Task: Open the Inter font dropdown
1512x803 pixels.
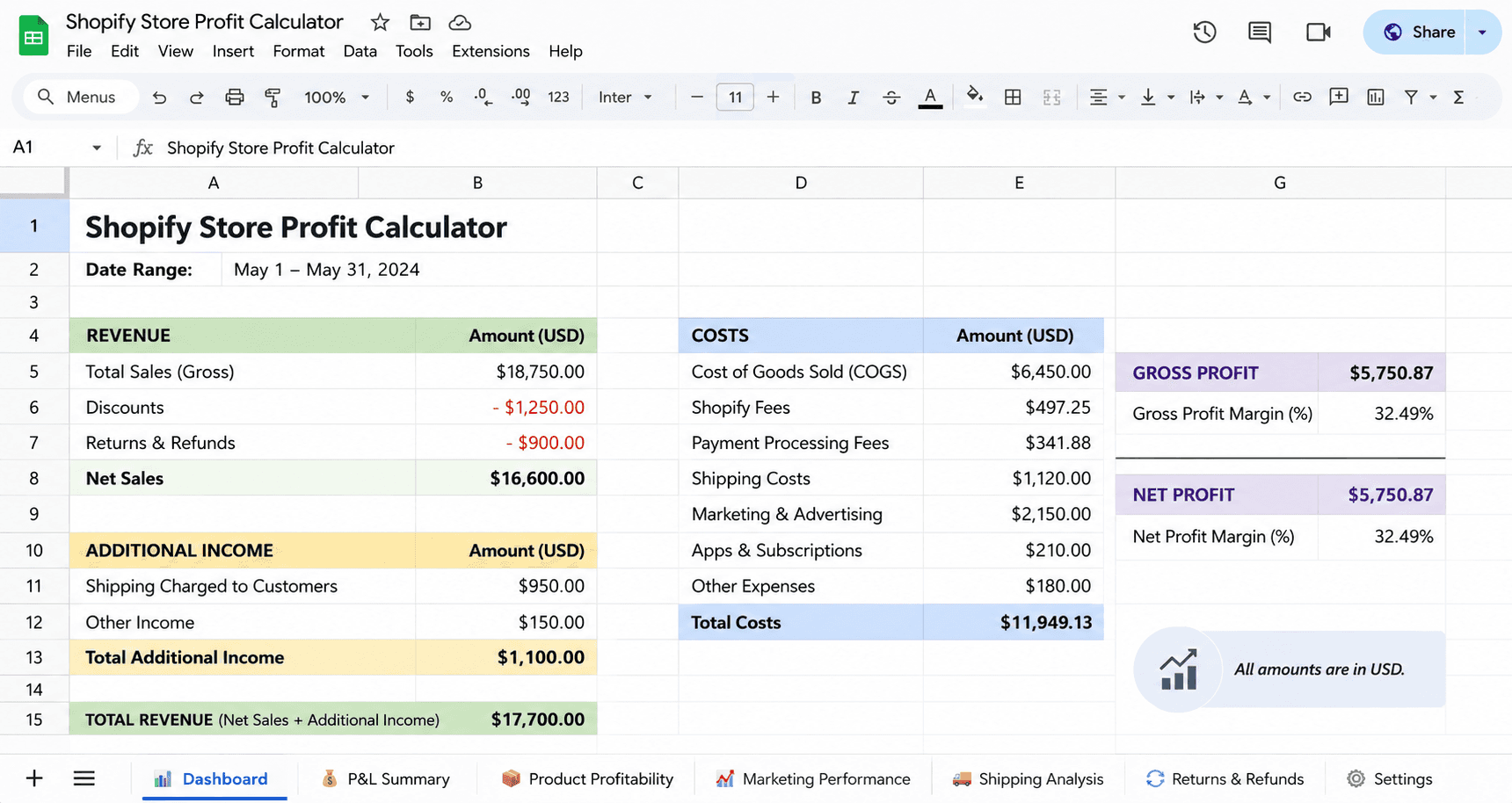Action: click(x=625, y=98)
